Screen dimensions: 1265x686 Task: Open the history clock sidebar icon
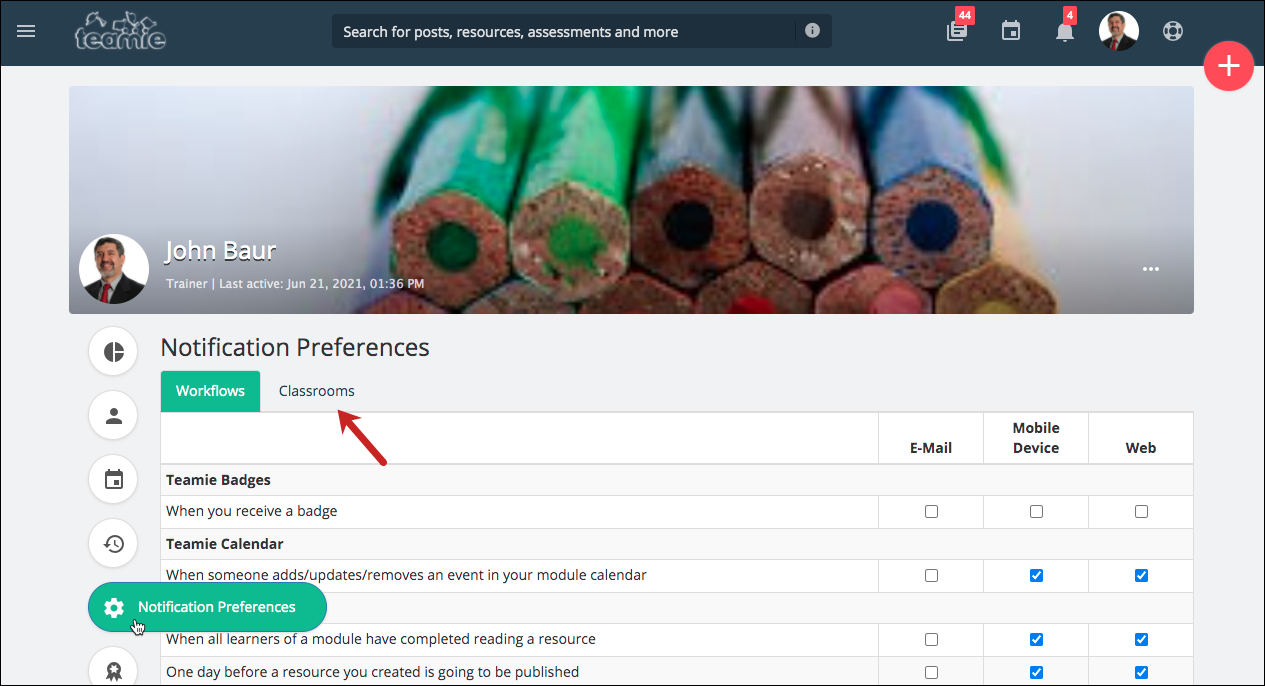pos(114,544)
